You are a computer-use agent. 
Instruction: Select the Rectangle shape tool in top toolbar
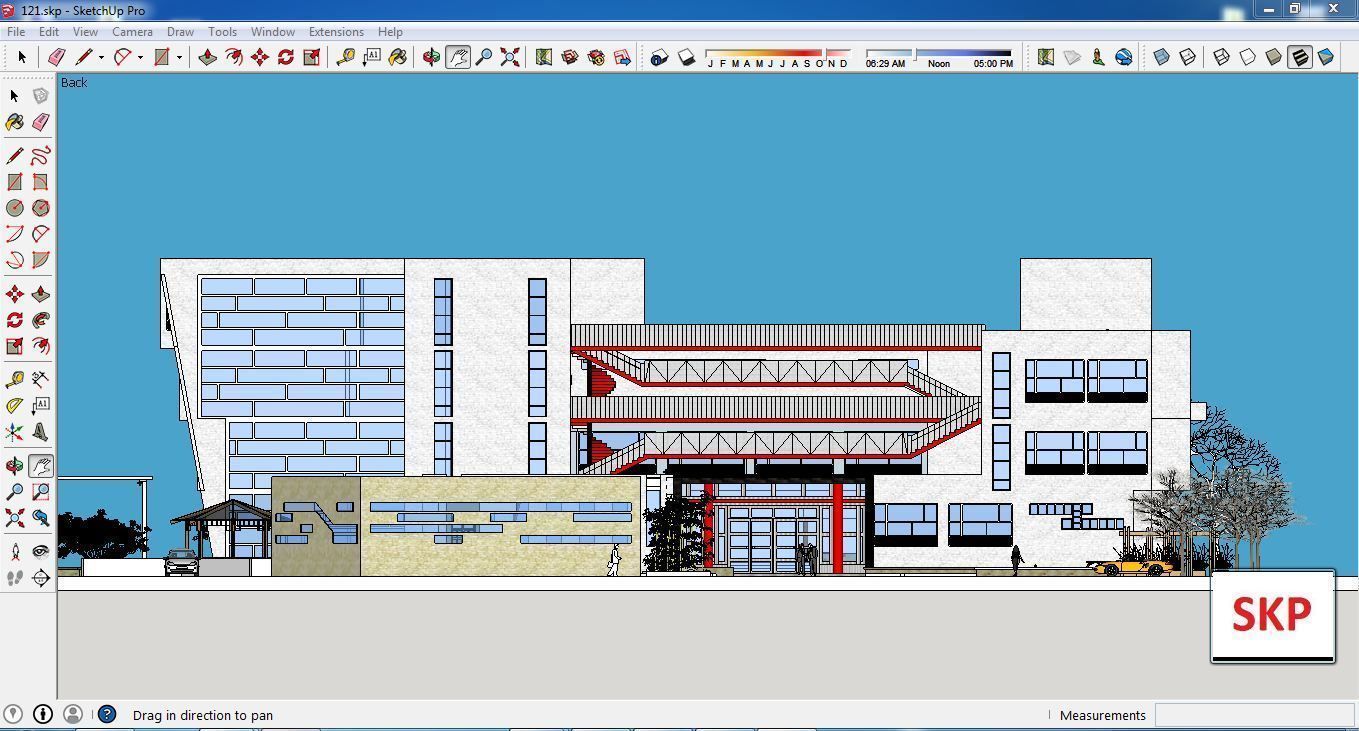[161, 57]
